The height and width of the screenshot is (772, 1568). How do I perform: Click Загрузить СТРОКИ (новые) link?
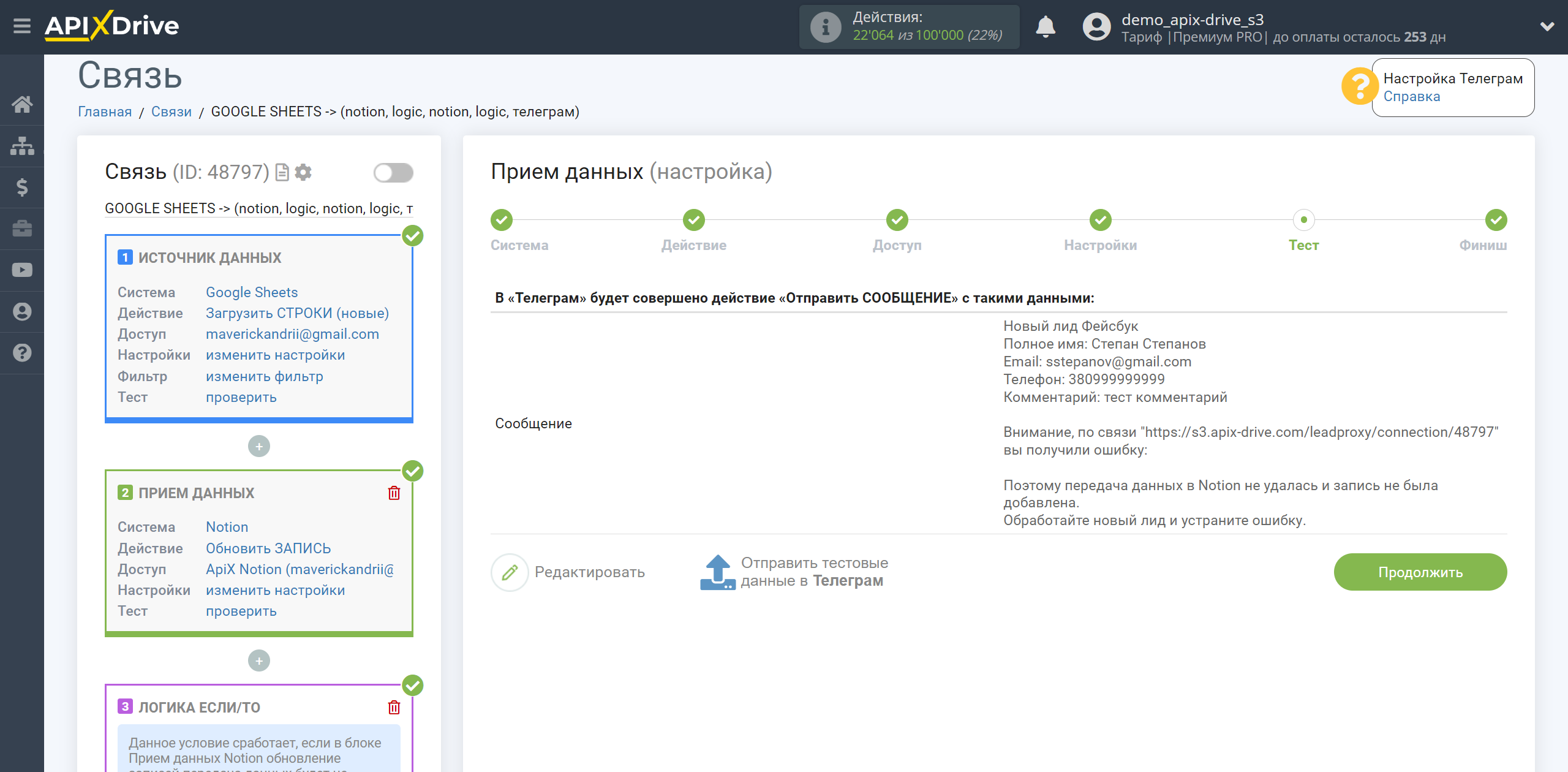click(297, 313)
